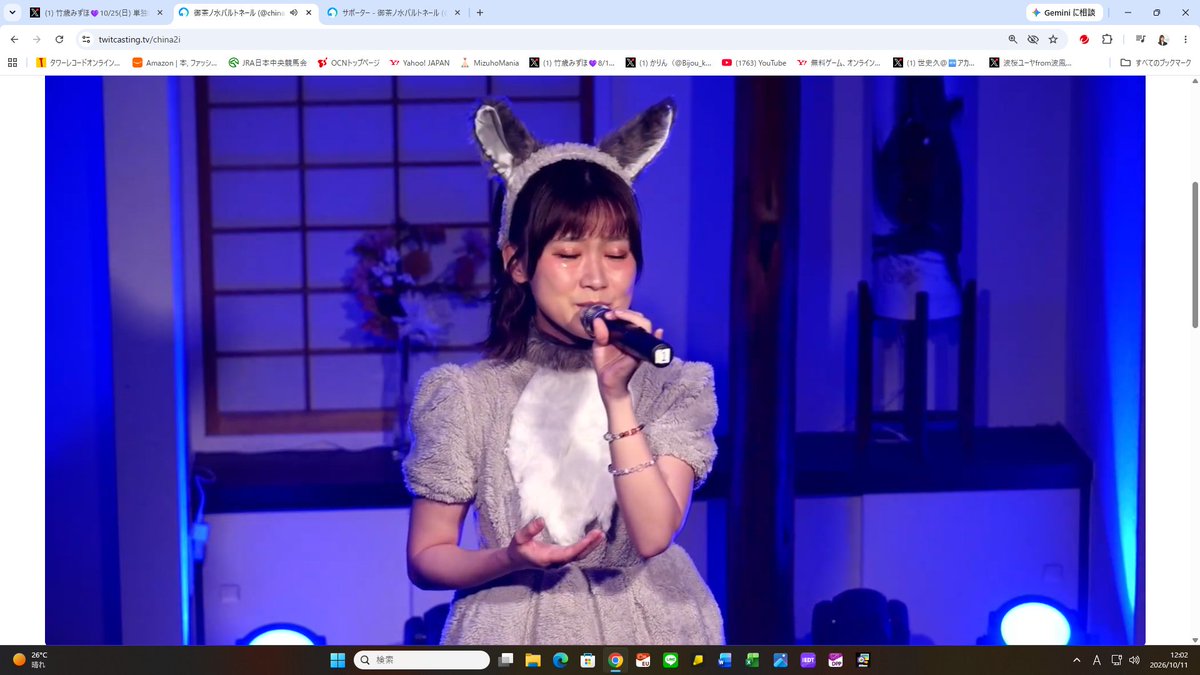The width and height of the screenshot is (1200, 675).
Task: Click the page vertical scrollbar thumb
Action: tap(1195, 254)
